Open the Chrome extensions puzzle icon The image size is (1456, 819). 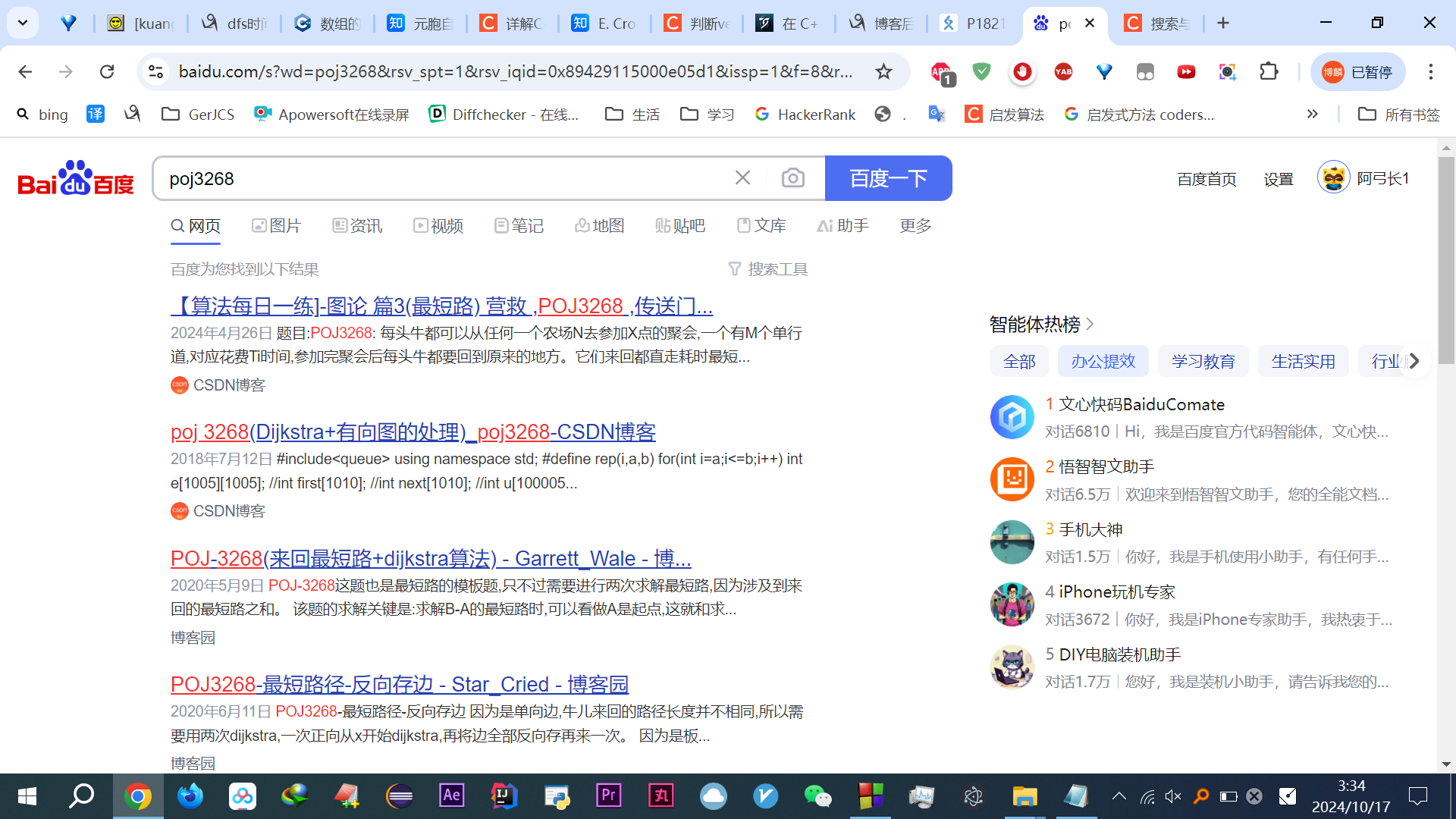pyautogui.click(x=1269, y=71)
